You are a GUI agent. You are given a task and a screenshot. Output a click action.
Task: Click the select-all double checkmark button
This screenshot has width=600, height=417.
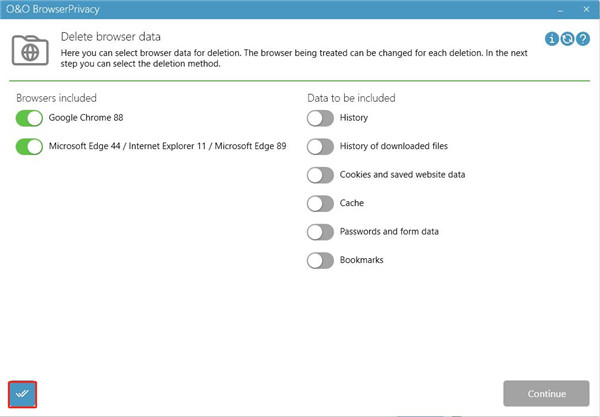click(x=22, y=394)
